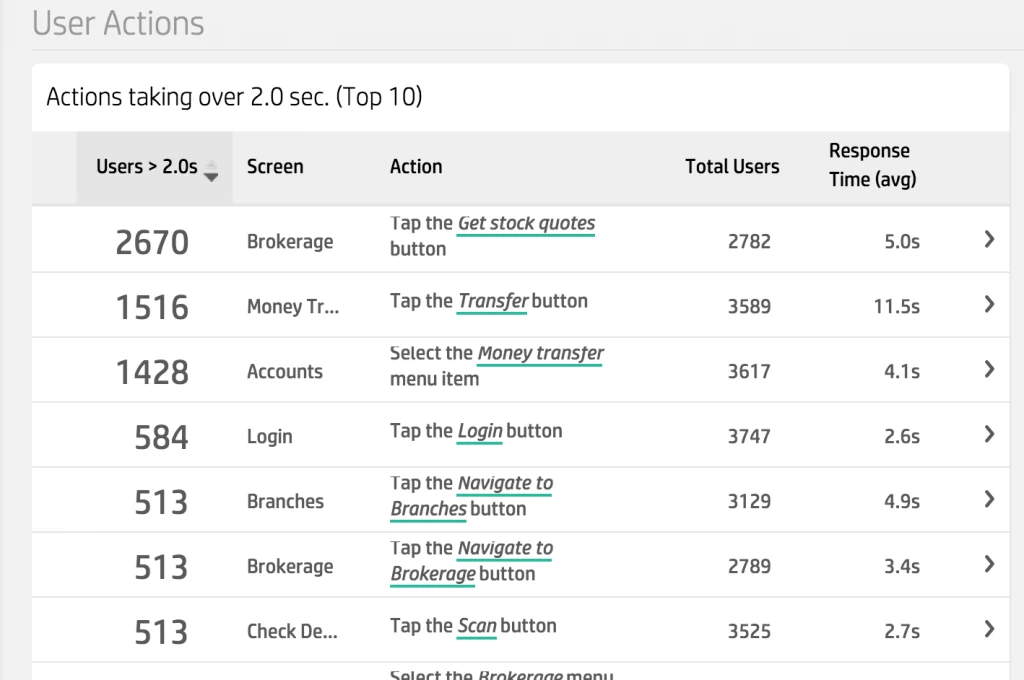The width and height of the screenshot is (1024, 680).
Task: Click response time 3.4s
Action: point(902,566)
